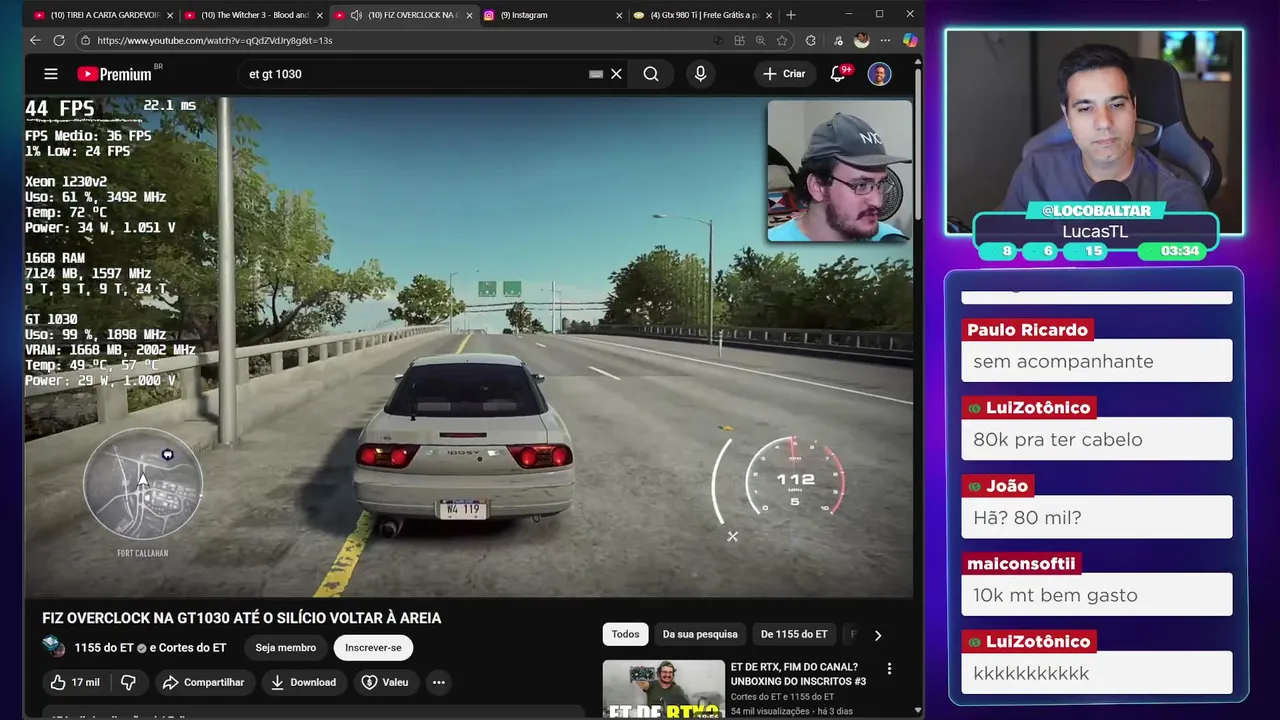
Task: Click the Valeu thanks button
Action: tap(385, 682)
